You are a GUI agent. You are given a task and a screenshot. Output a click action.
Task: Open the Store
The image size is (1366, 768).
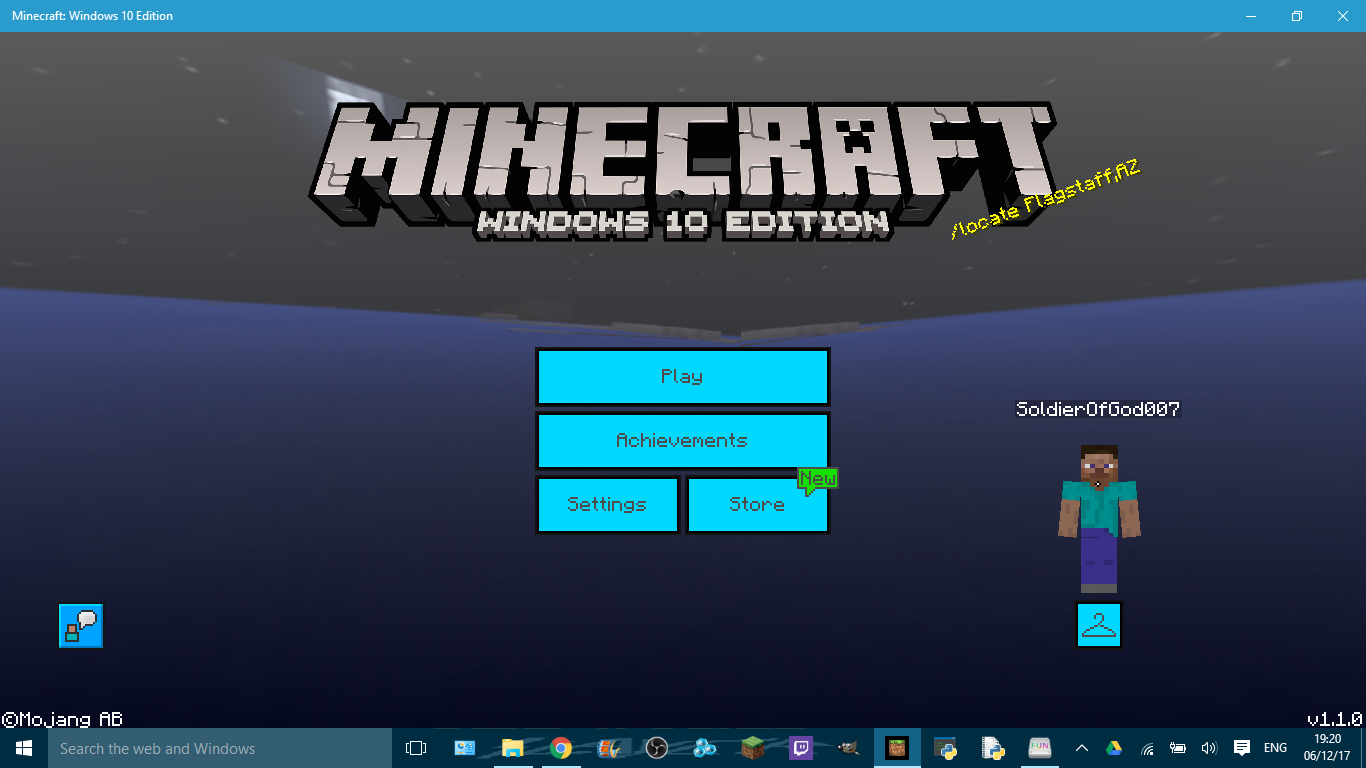click(757, 505)
